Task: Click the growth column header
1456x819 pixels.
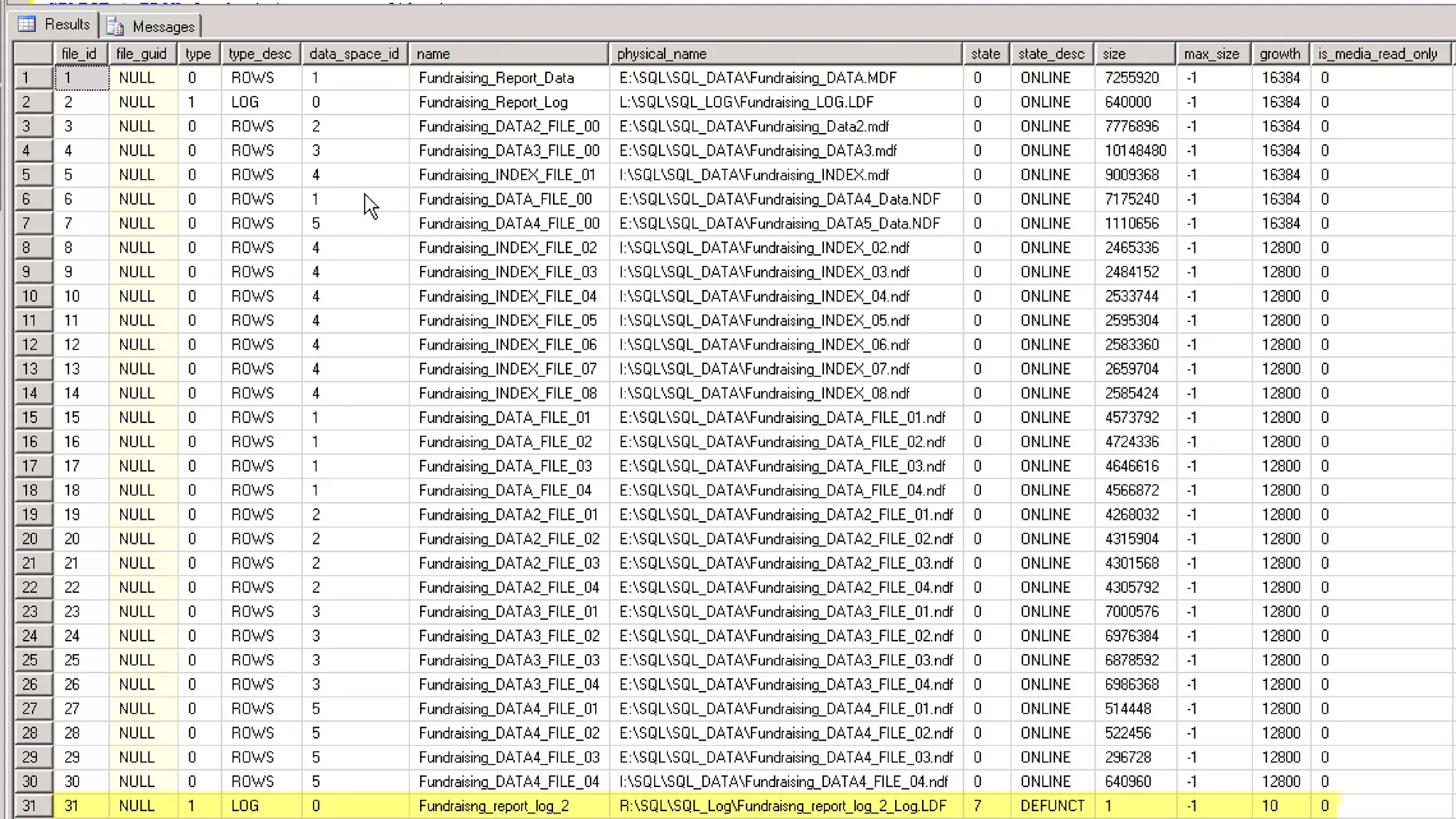Action: point(1279,54)
